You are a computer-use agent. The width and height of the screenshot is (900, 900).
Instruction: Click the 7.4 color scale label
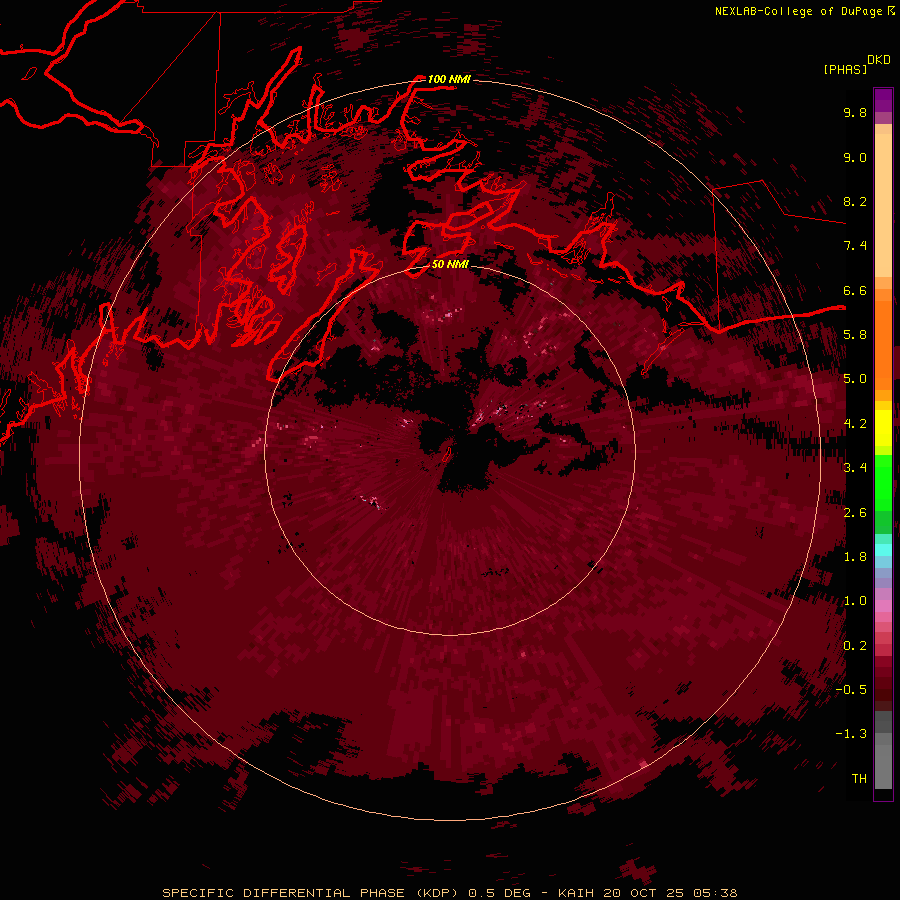coord(855,246)
